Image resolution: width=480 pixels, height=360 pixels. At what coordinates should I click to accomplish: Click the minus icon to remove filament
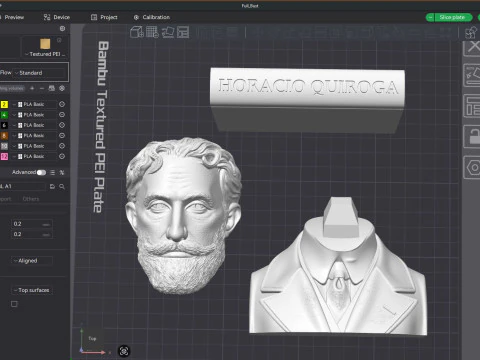pos(42,88)
